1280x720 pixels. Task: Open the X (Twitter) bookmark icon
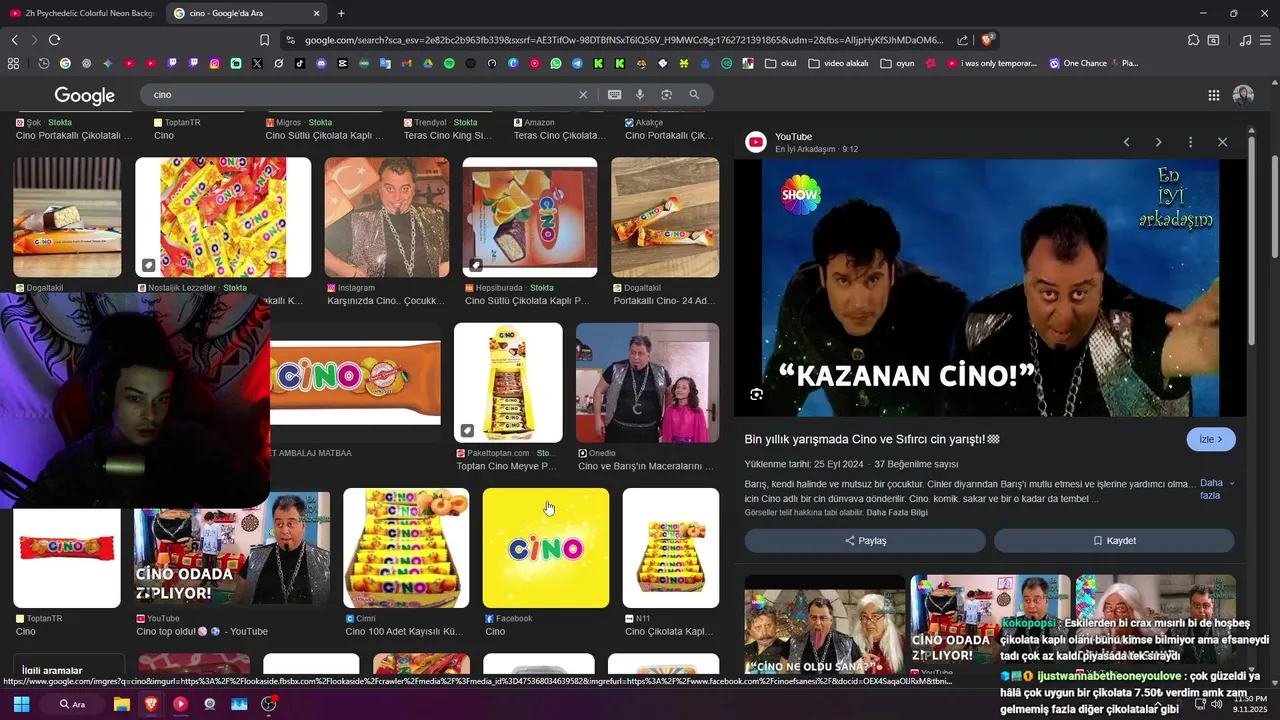(x=257, y=63)
